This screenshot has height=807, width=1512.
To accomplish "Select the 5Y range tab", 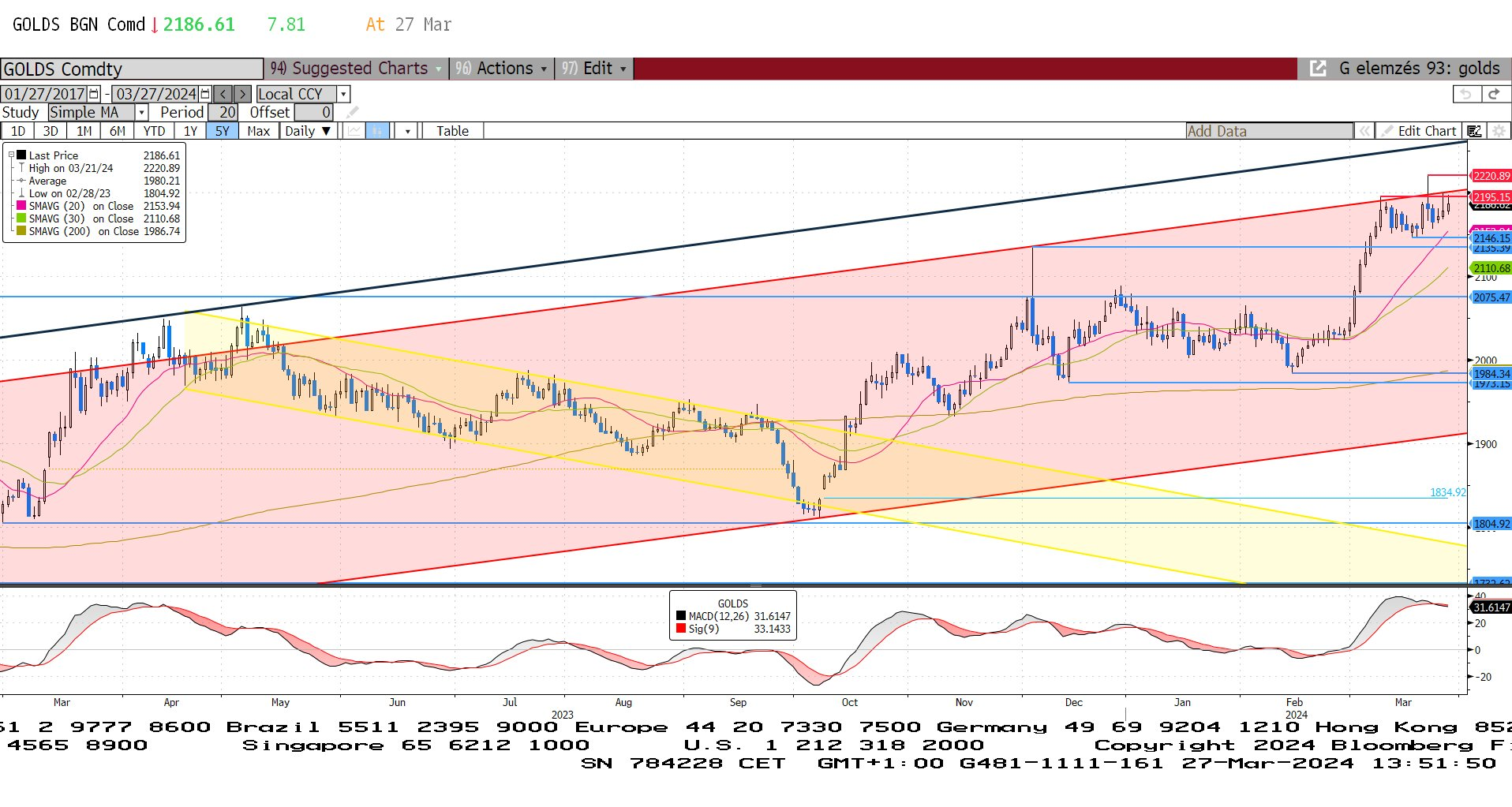I will coord(223,131).
